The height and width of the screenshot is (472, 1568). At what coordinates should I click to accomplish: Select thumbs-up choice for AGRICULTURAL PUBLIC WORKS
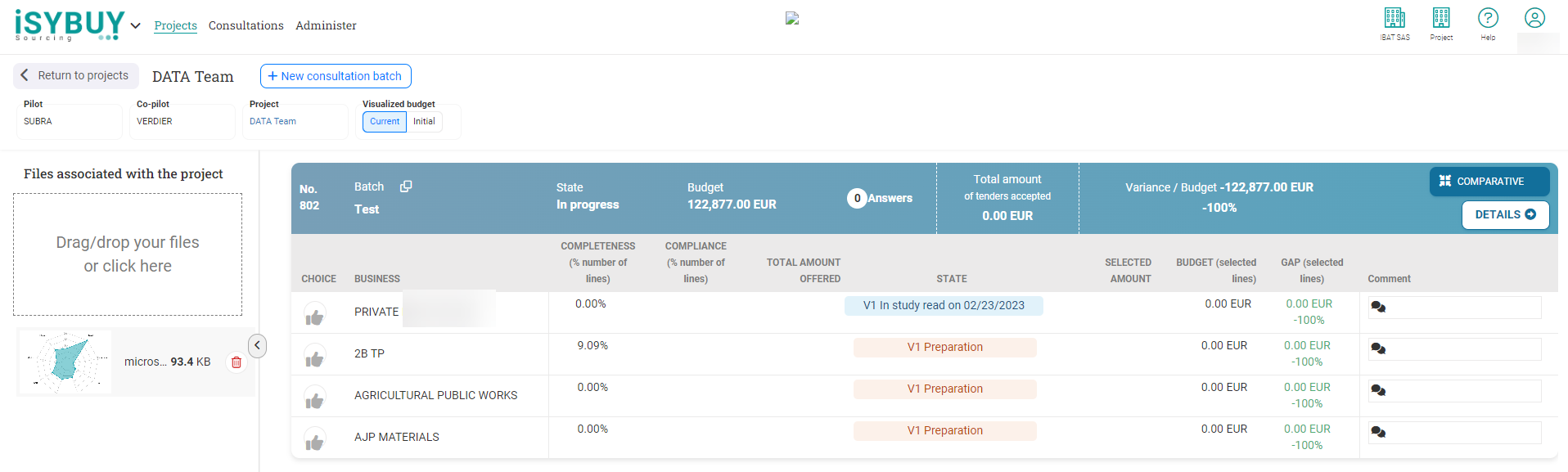pyautogui.click(x=314, y=400)
